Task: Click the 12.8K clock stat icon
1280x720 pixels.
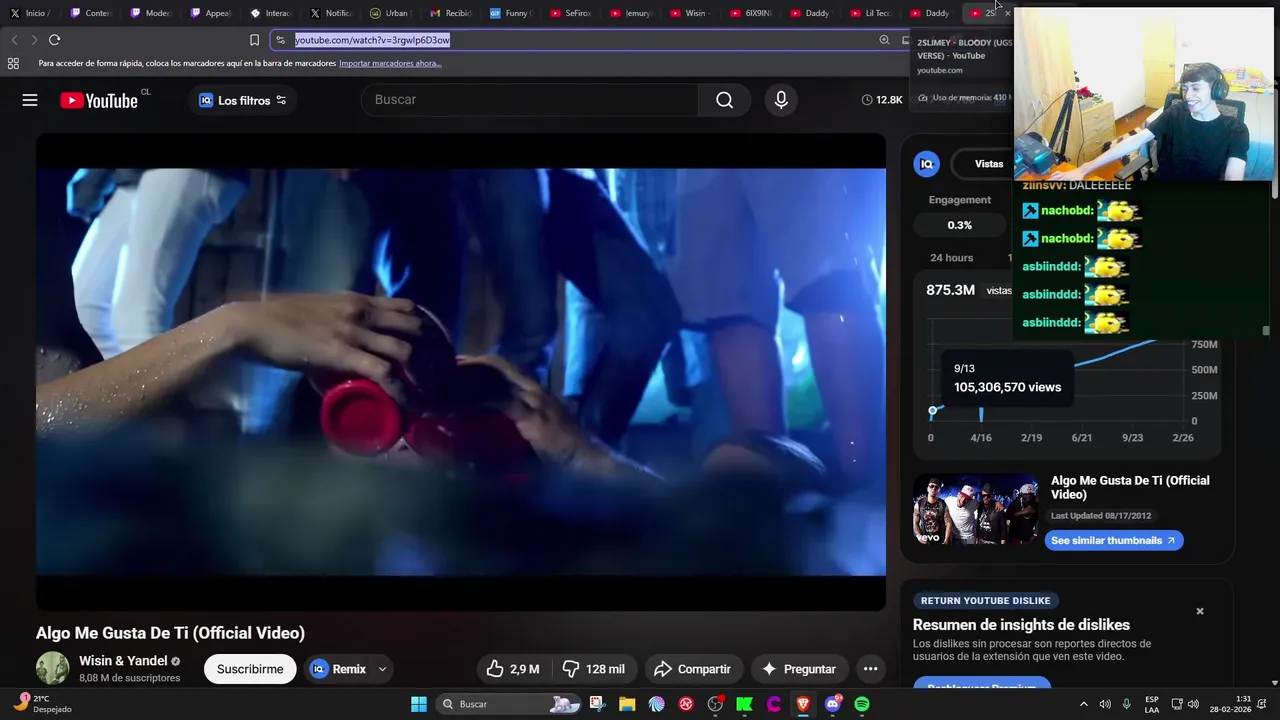Action: [x=867, y=100]
